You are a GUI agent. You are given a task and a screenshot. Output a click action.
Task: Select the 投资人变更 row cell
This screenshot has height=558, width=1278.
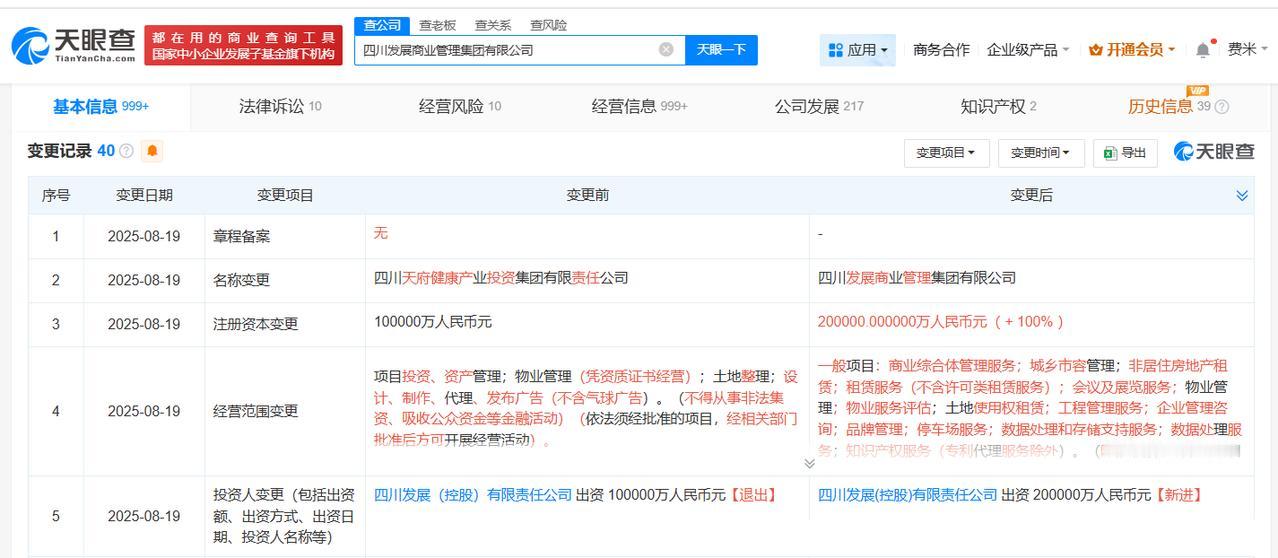click(284, 516)
